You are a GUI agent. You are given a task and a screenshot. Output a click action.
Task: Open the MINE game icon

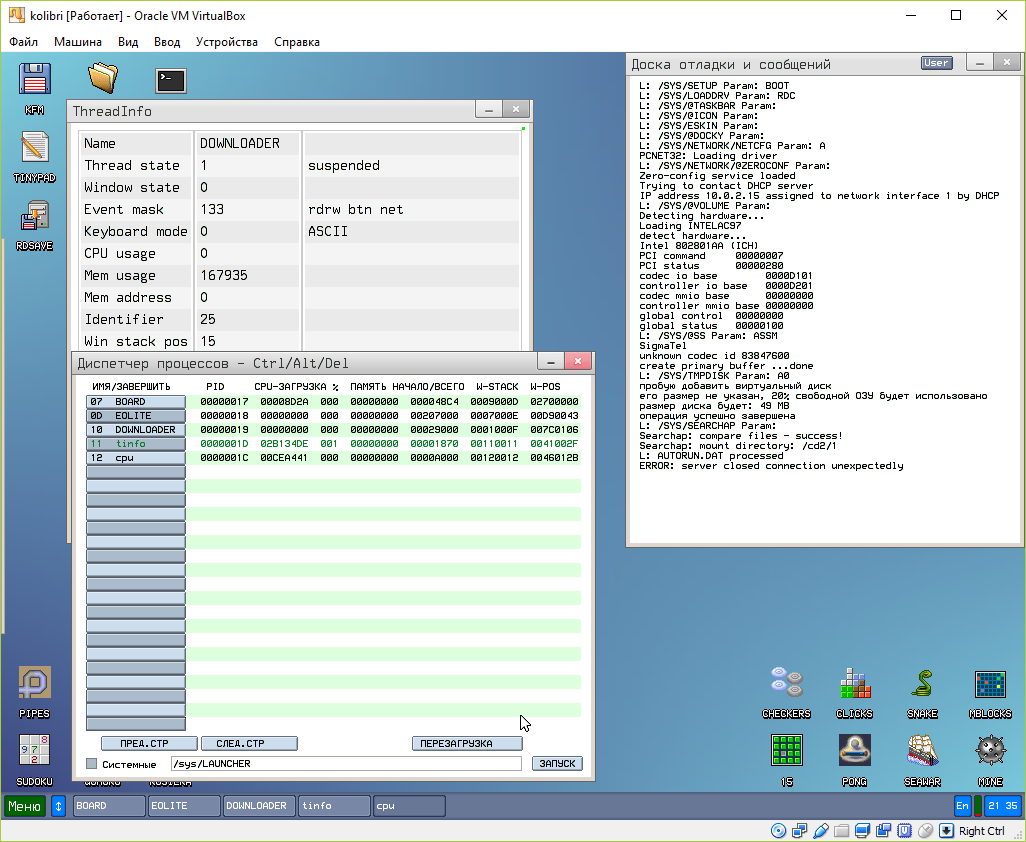[989, 751]
